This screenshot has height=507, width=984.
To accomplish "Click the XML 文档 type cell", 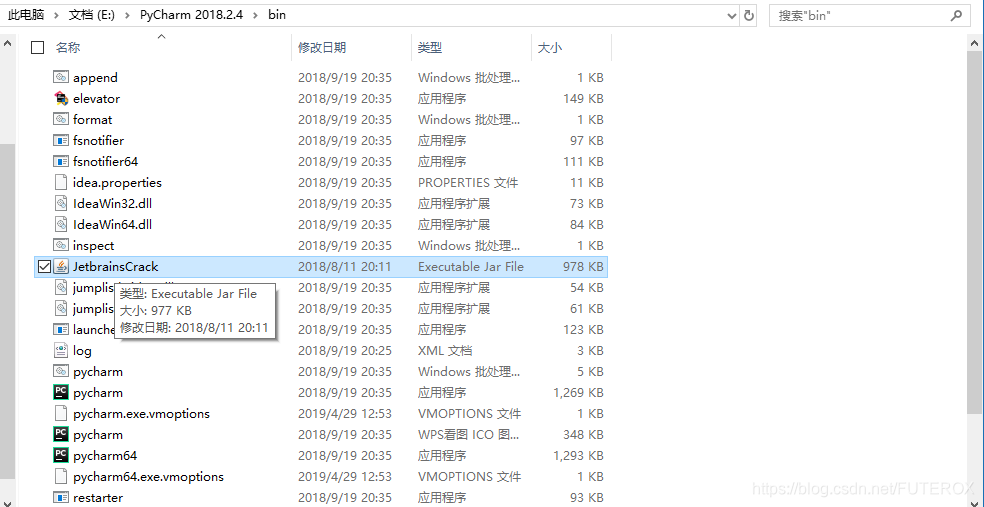I will [x=445, y=351].
